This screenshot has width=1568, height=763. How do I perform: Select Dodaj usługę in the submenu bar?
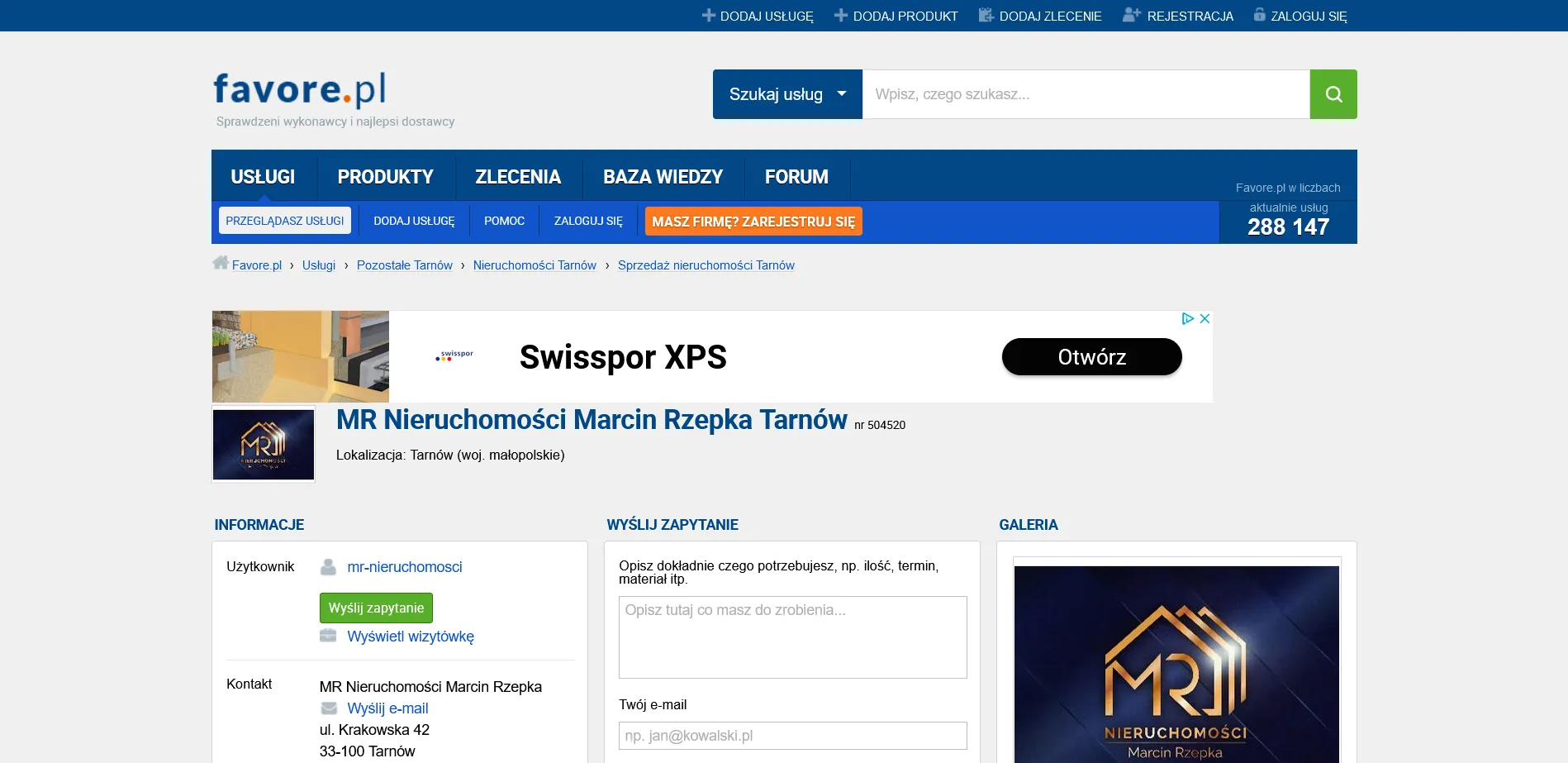414,221
